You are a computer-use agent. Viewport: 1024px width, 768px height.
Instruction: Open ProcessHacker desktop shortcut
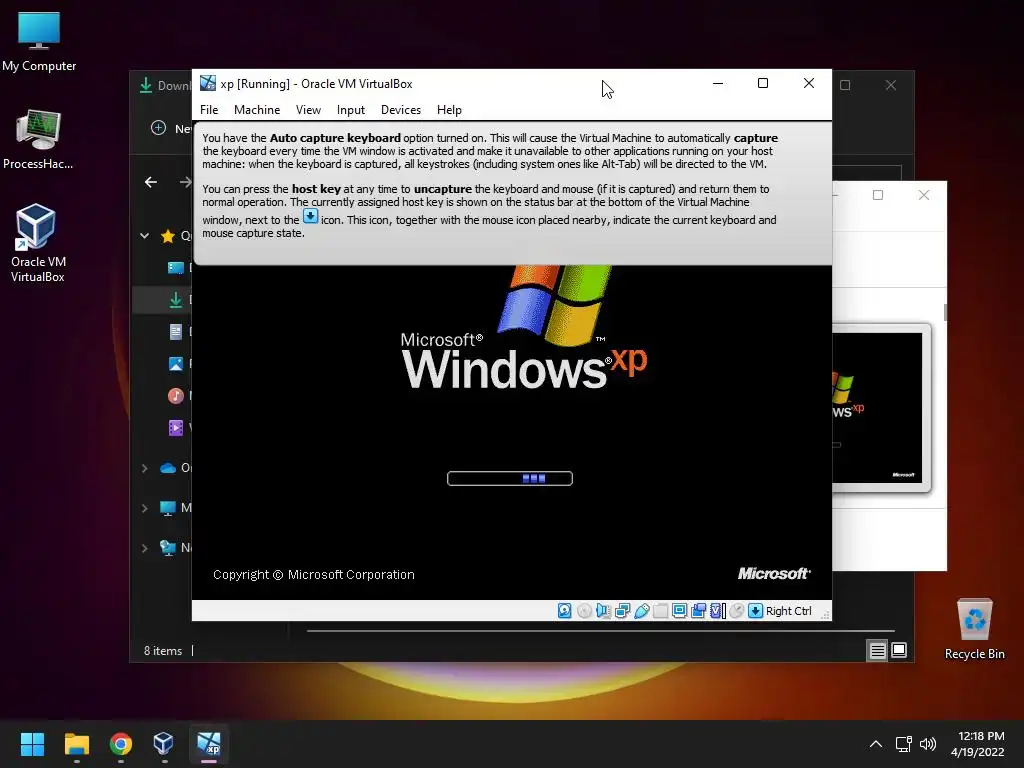point(38,139)
